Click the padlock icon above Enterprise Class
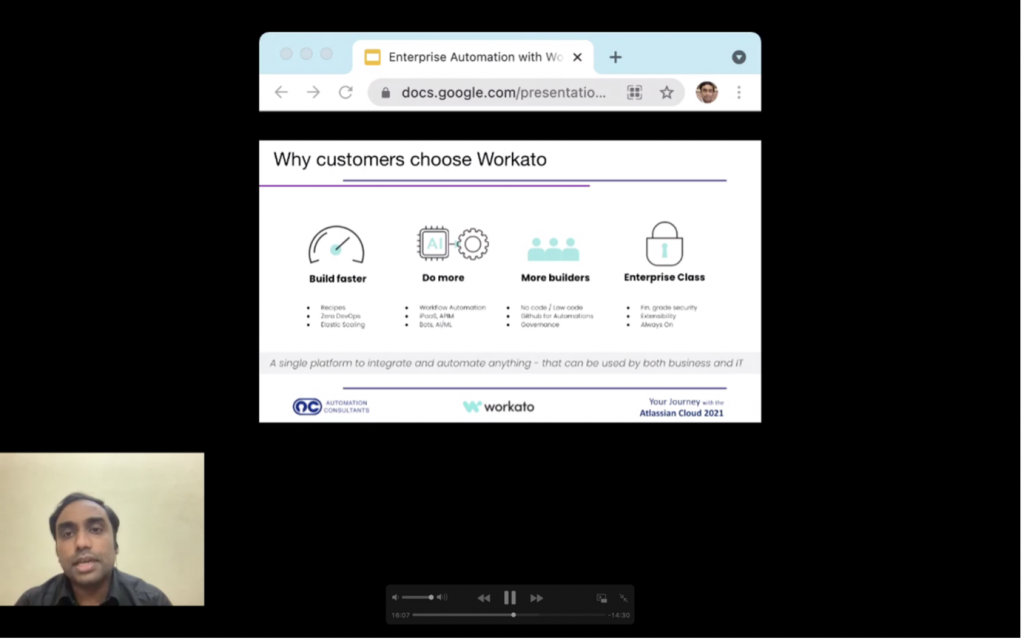Viewport: 1024px width, 641px height. click(664, 243)
